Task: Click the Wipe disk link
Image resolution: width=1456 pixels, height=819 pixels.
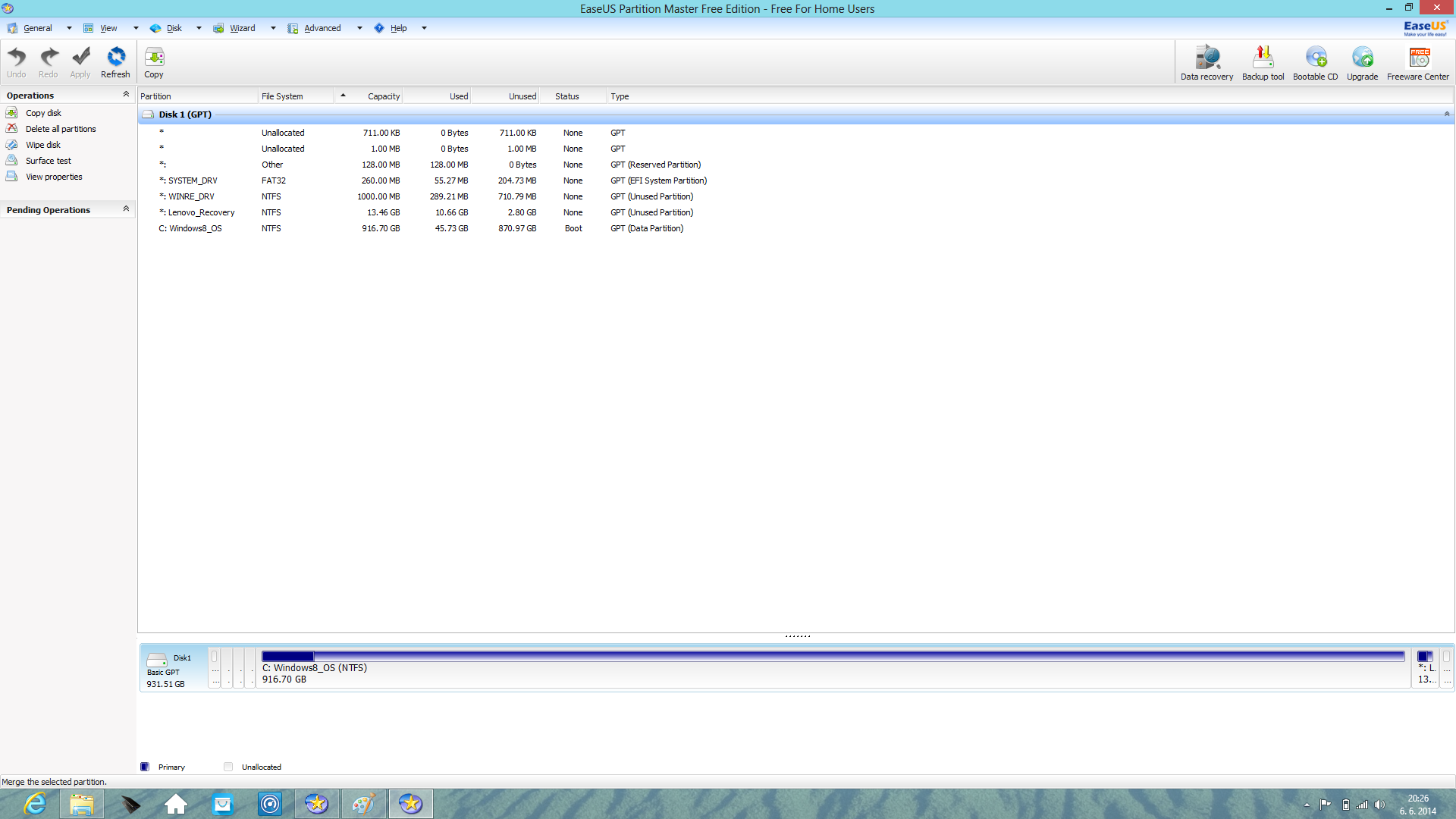Action: [43, 145]
